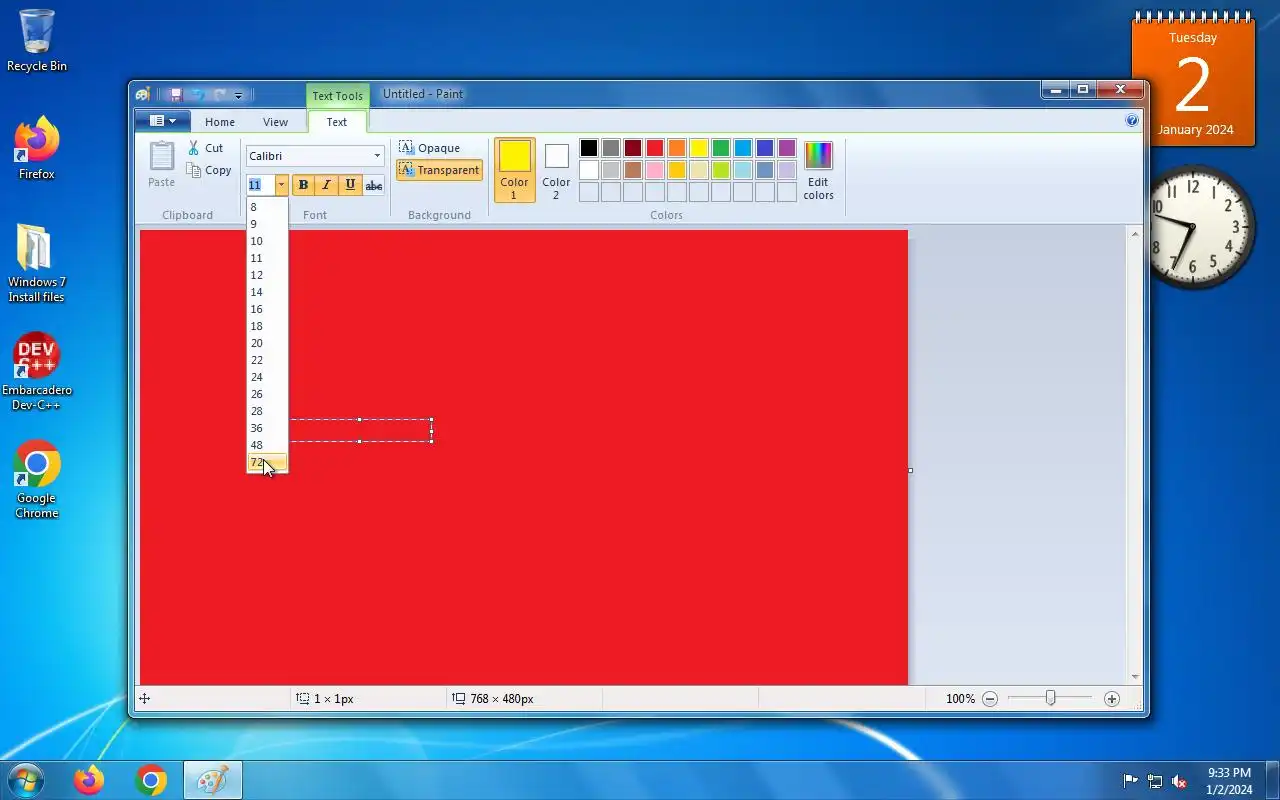Click the muted volume tray icon
1280x800 pixels.
tap(1179, 781)
